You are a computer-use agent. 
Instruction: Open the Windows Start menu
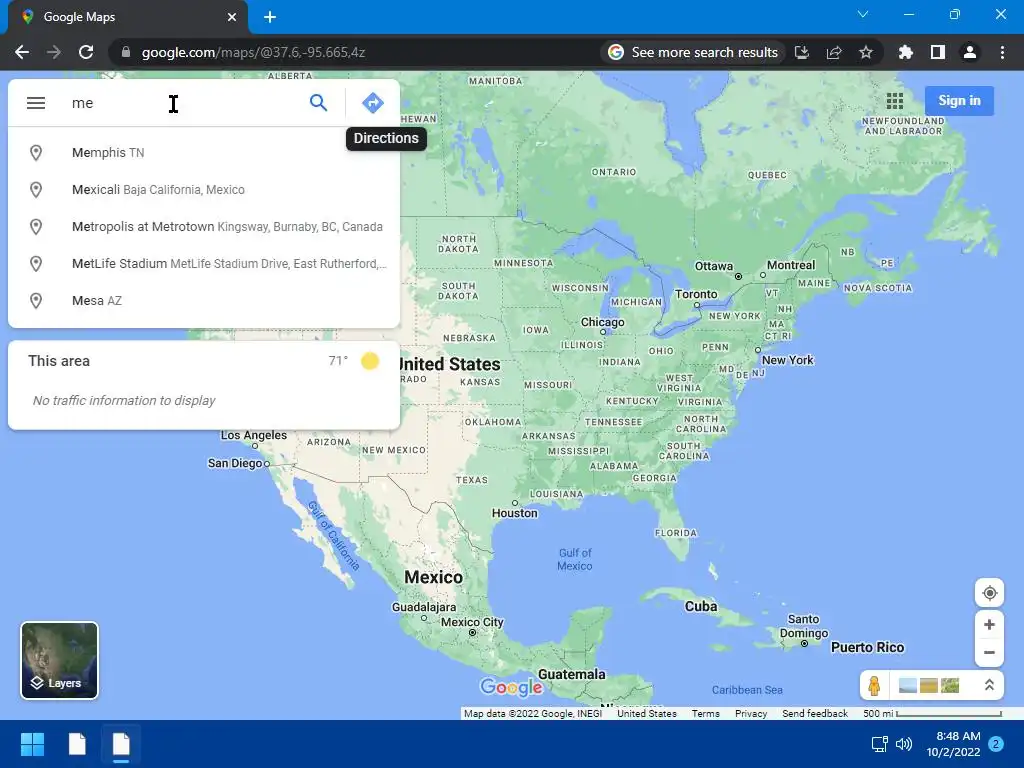(32, 744)
